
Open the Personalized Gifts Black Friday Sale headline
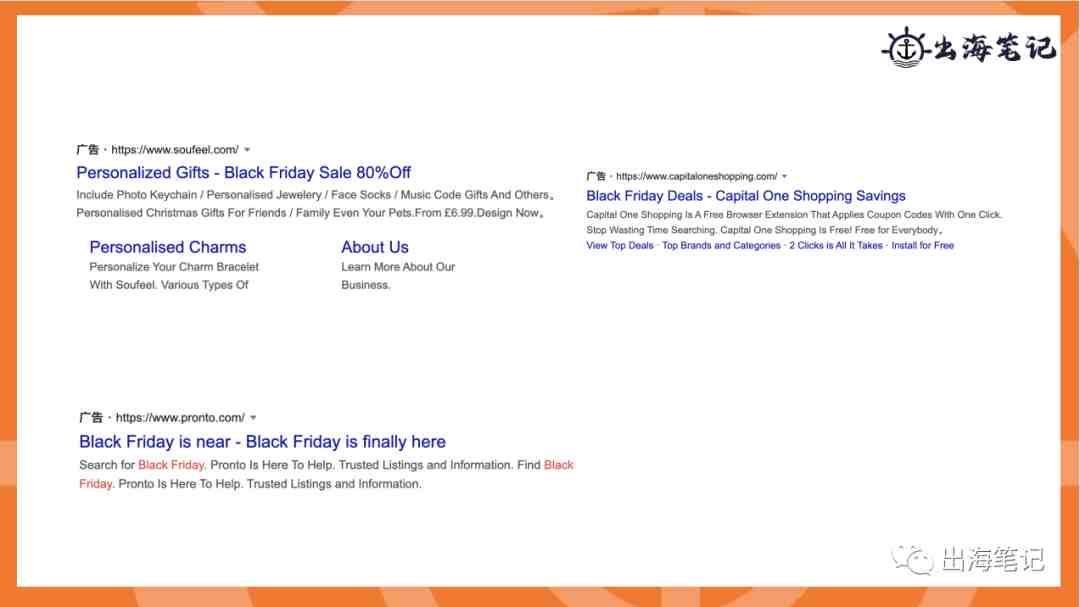243,172
